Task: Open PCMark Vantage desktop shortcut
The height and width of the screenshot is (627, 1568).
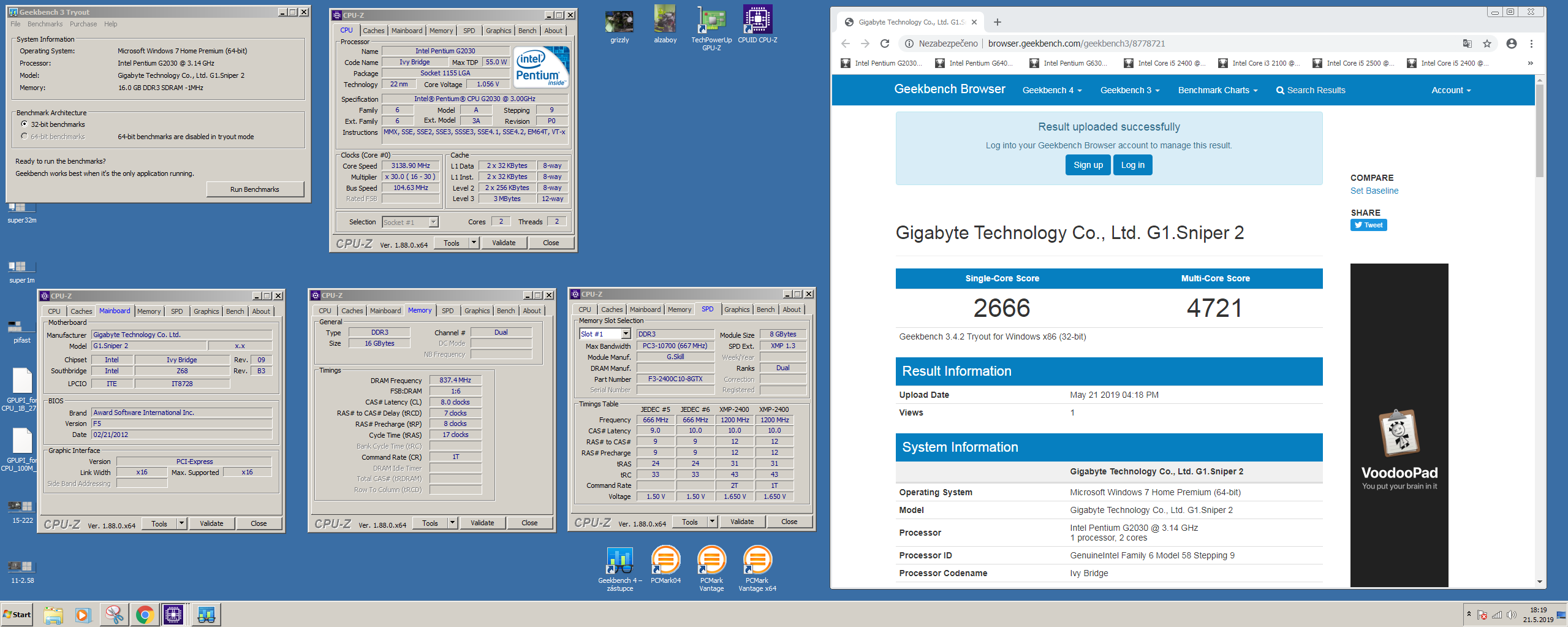Action: (x=711, y=569)
